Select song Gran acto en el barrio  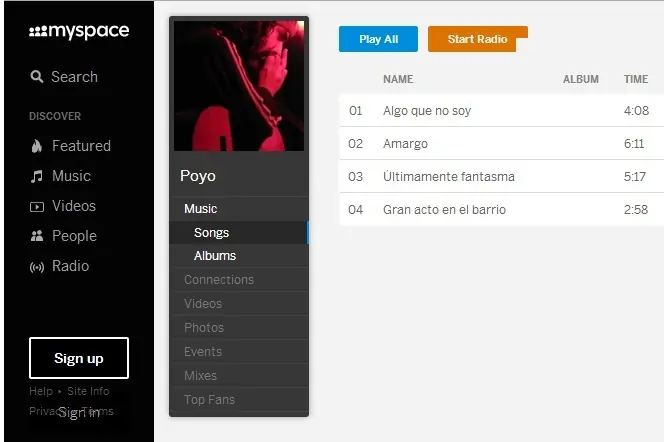(444, 210)
